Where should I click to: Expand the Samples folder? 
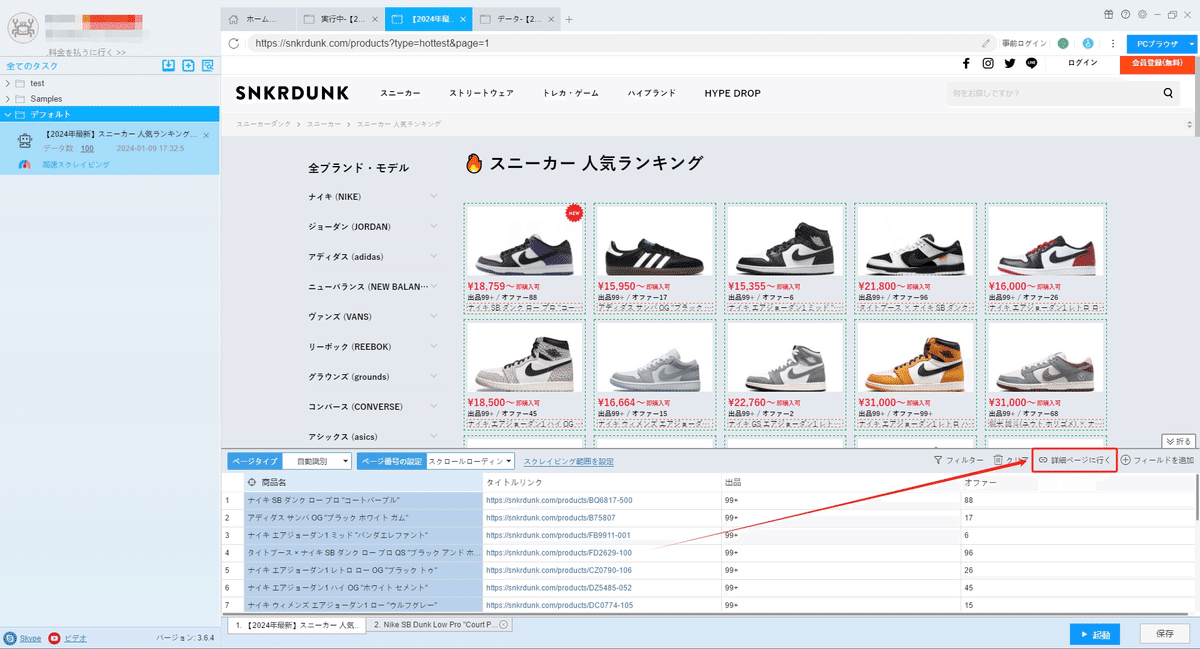click(x=8, y=99)
